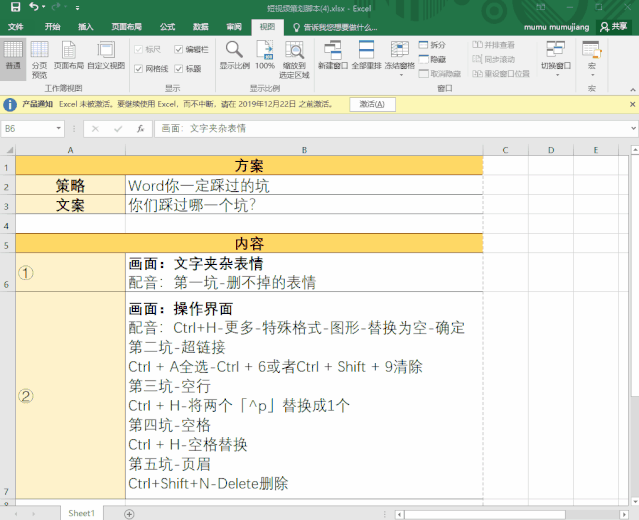Open the Review (审阅) tab
Image resolution: width=639 pixels, height=520 pixels.
tap(234, 27)
